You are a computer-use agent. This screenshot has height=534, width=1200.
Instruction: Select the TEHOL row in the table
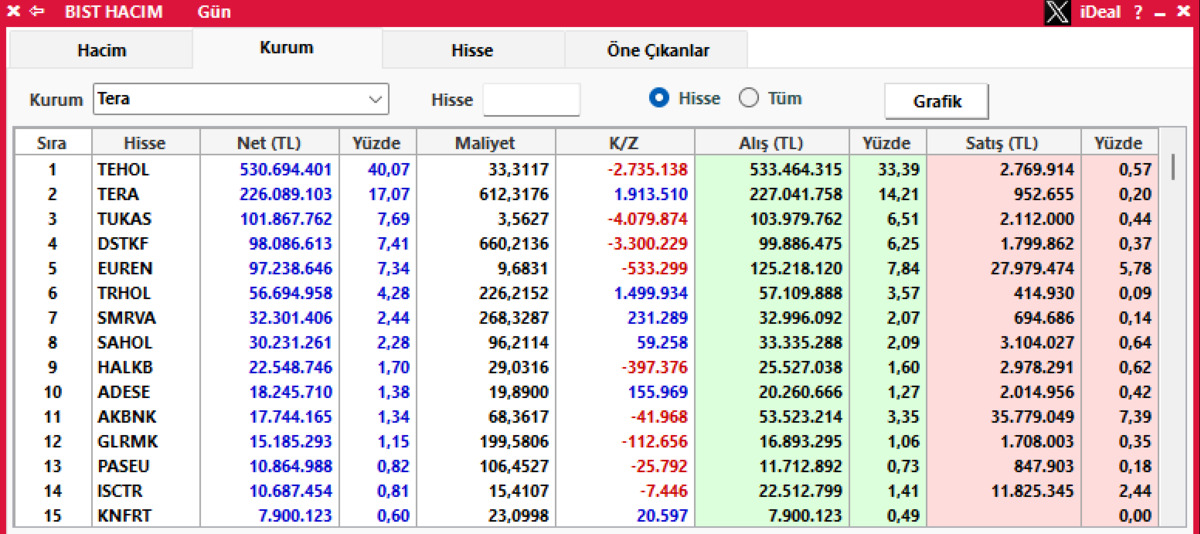(x=586, y=169)
